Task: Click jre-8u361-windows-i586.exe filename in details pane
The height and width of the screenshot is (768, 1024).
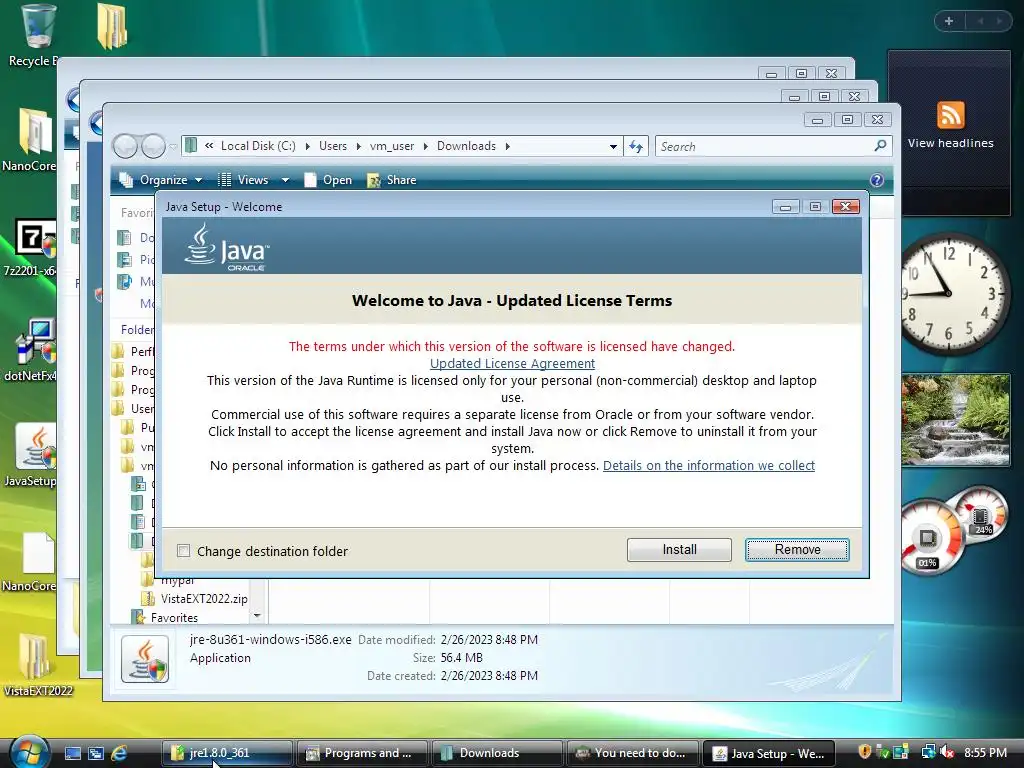Action: [x=270, y=639]
